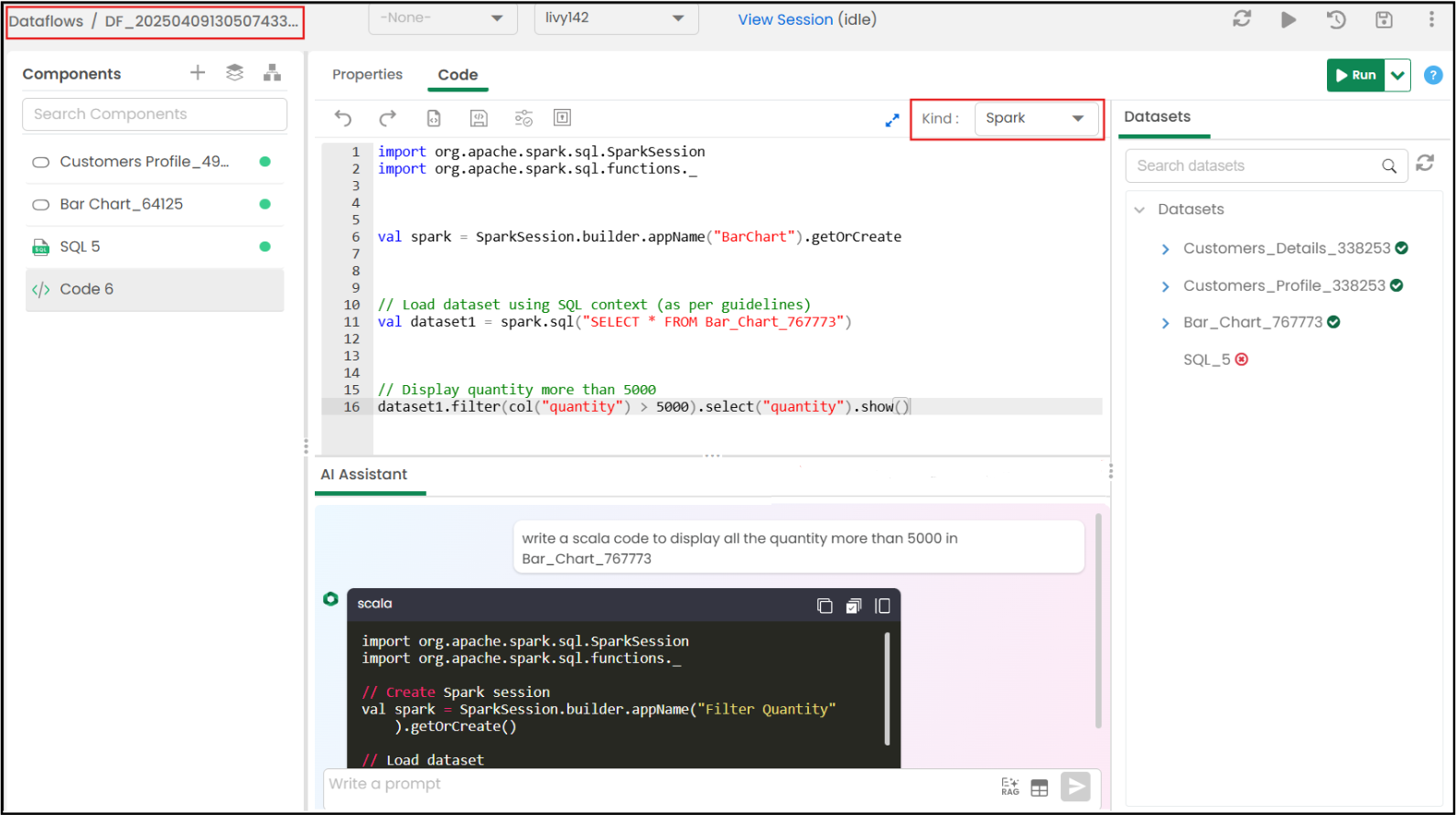Send the prompt with the arrow button
Viewport: 1456px width, 815px height.
[x=1075, y=787]
